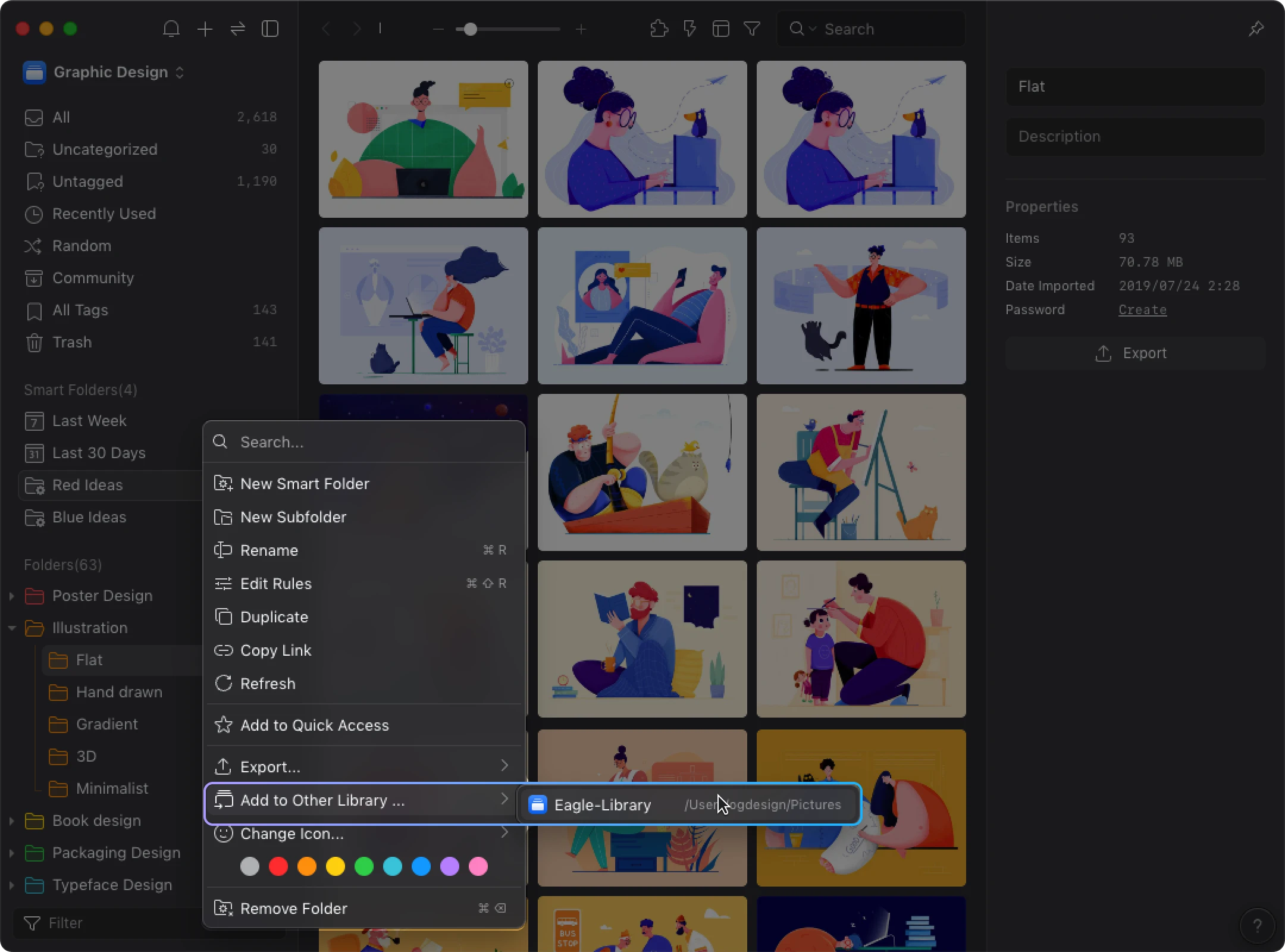
Task: Go back with the left arrow
Action: [x=326, y=29]
